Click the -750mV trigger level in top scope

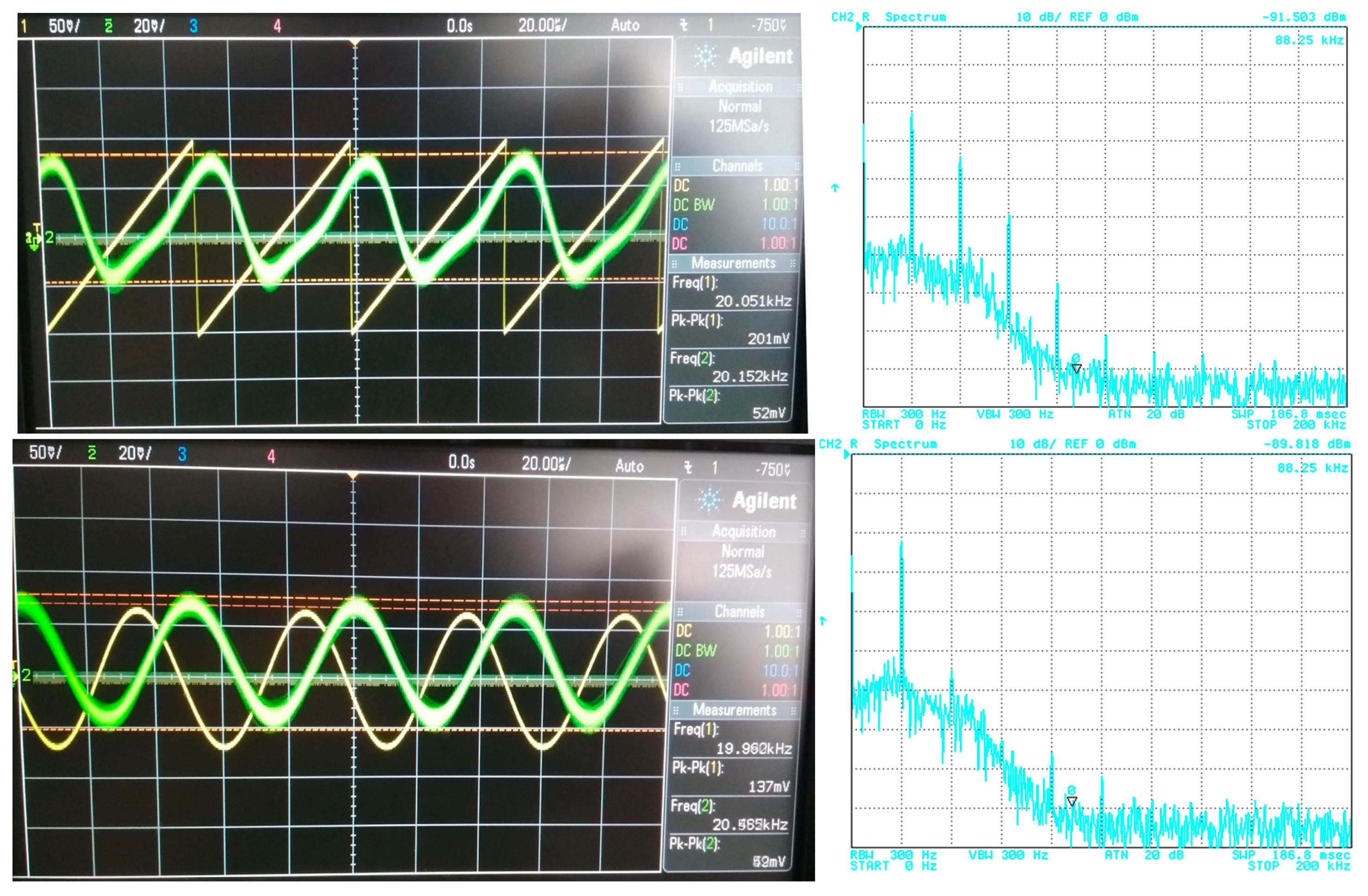(768, 26)
